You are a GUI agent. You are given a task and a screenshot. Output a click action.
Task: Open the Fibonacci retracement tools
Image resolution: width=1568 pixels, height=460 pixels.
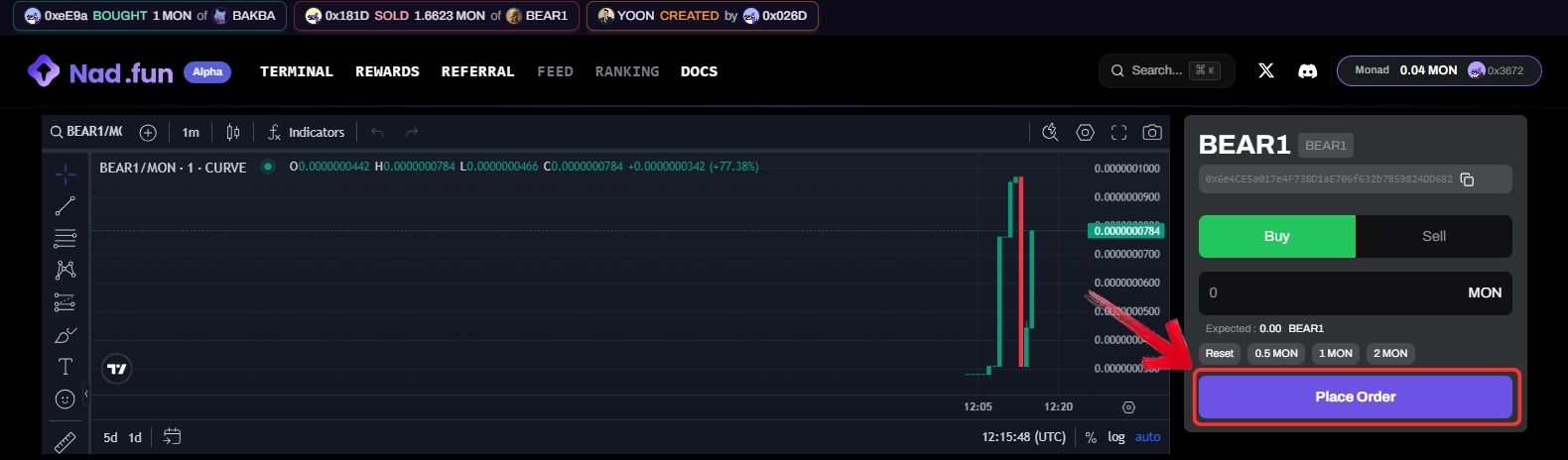point(65,238)
